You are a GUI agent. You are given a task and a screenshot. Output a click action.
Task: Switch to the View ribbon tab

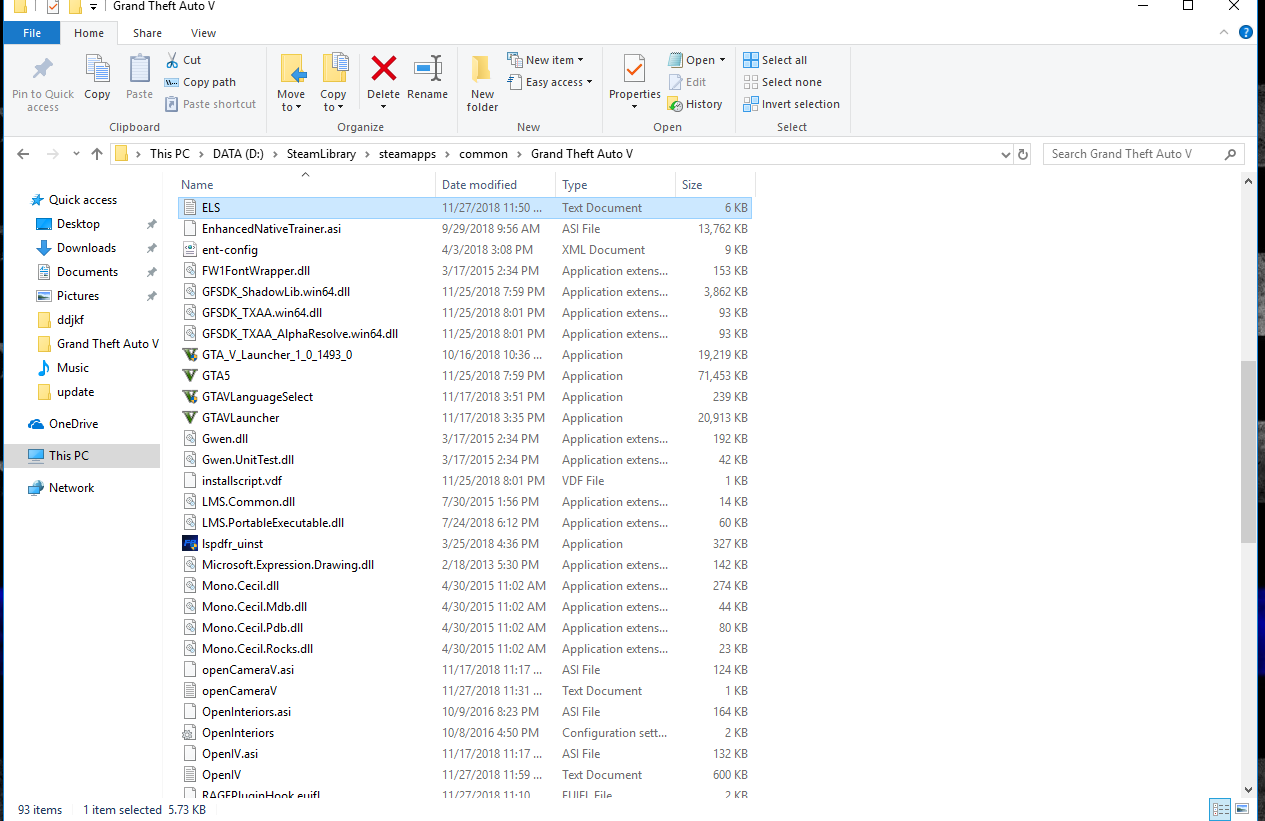pyautogui.click(x=203, y=33)
